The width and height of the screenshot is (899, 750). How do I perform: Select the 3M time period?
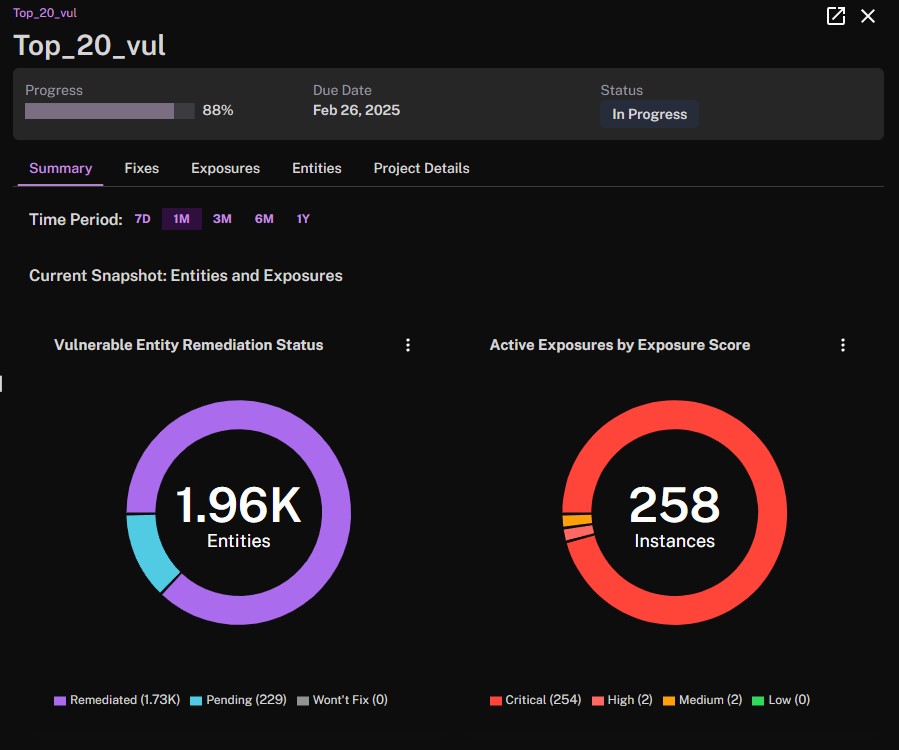click(222, 218)
